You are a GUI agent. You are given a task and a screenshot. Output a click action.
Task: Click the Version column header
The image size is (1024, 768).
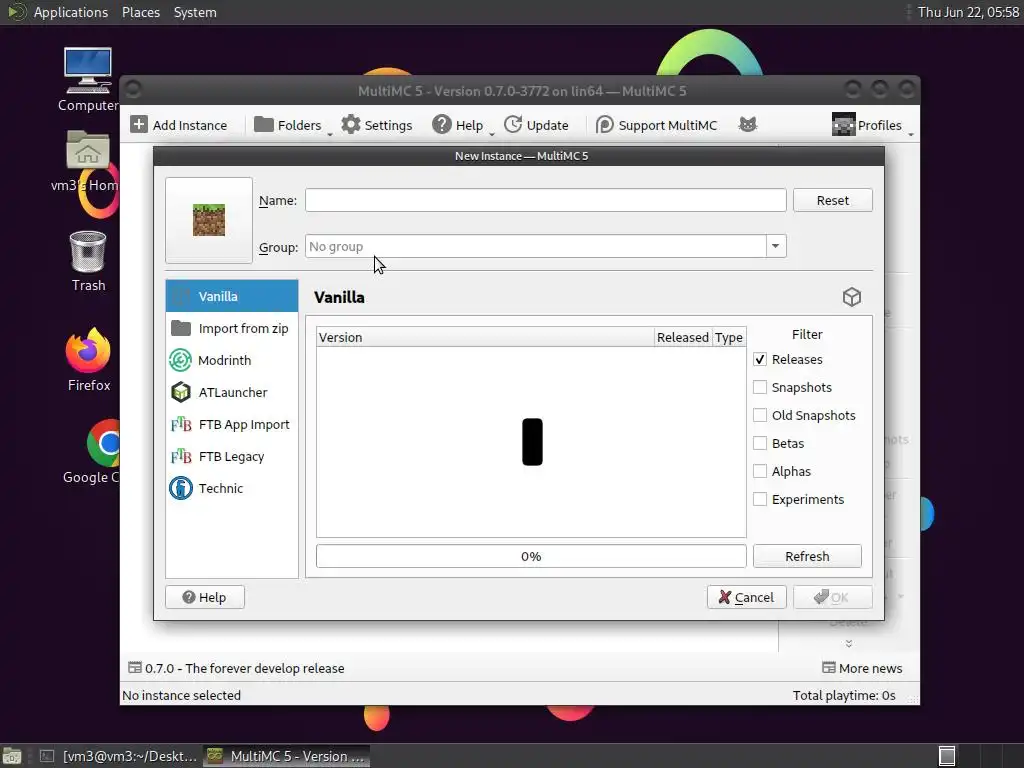coord(485,337)
